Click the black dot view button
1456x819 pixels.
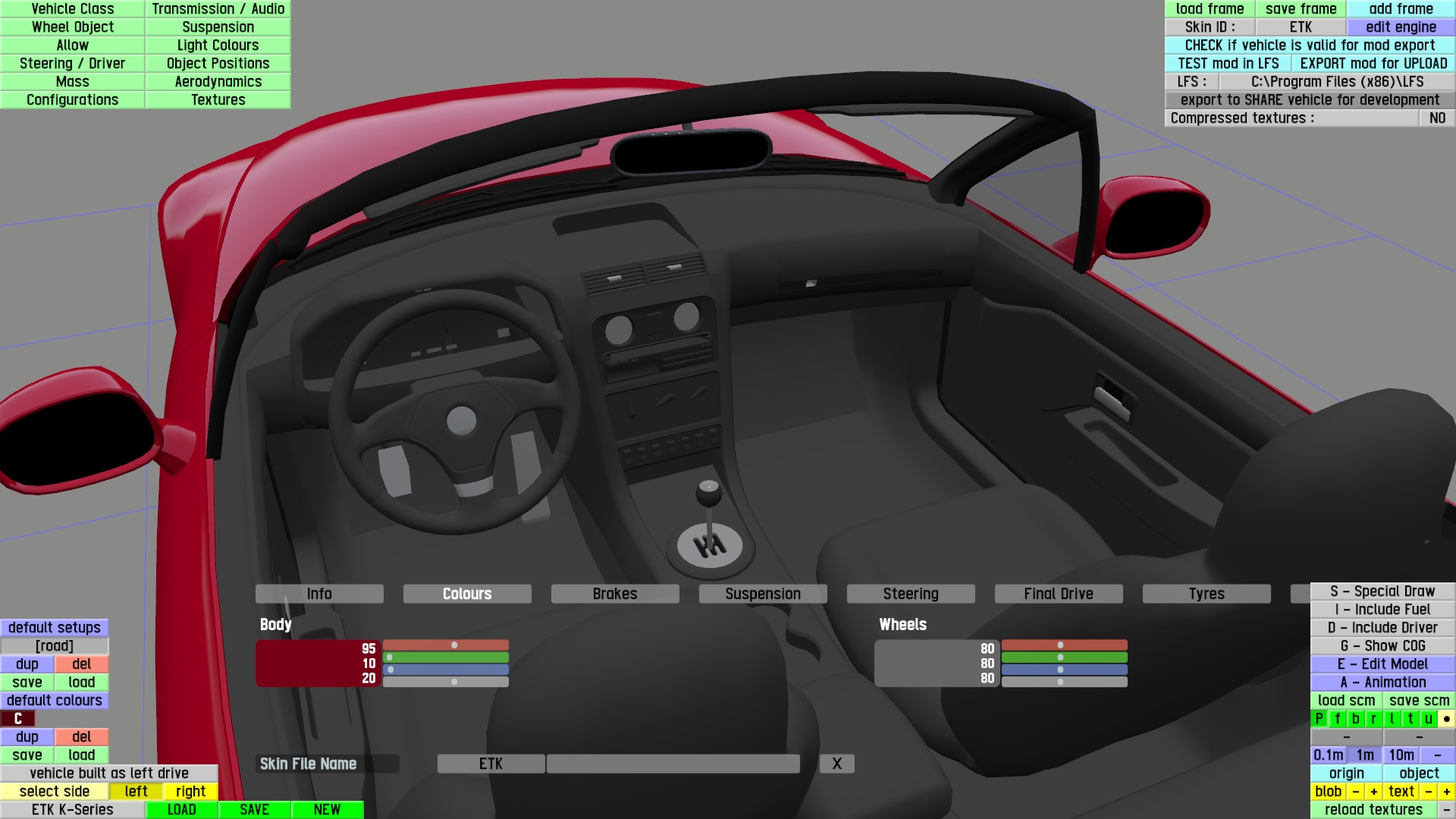click(x=1446, y=719)
